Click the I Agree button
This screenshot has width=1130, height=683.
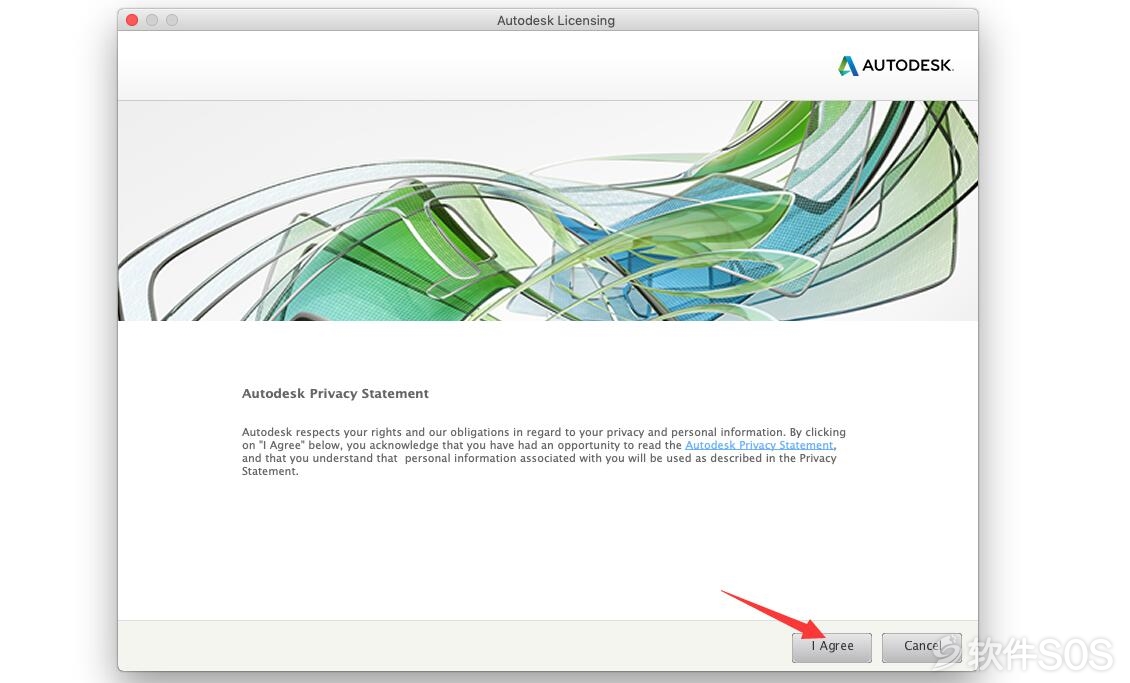832,647
